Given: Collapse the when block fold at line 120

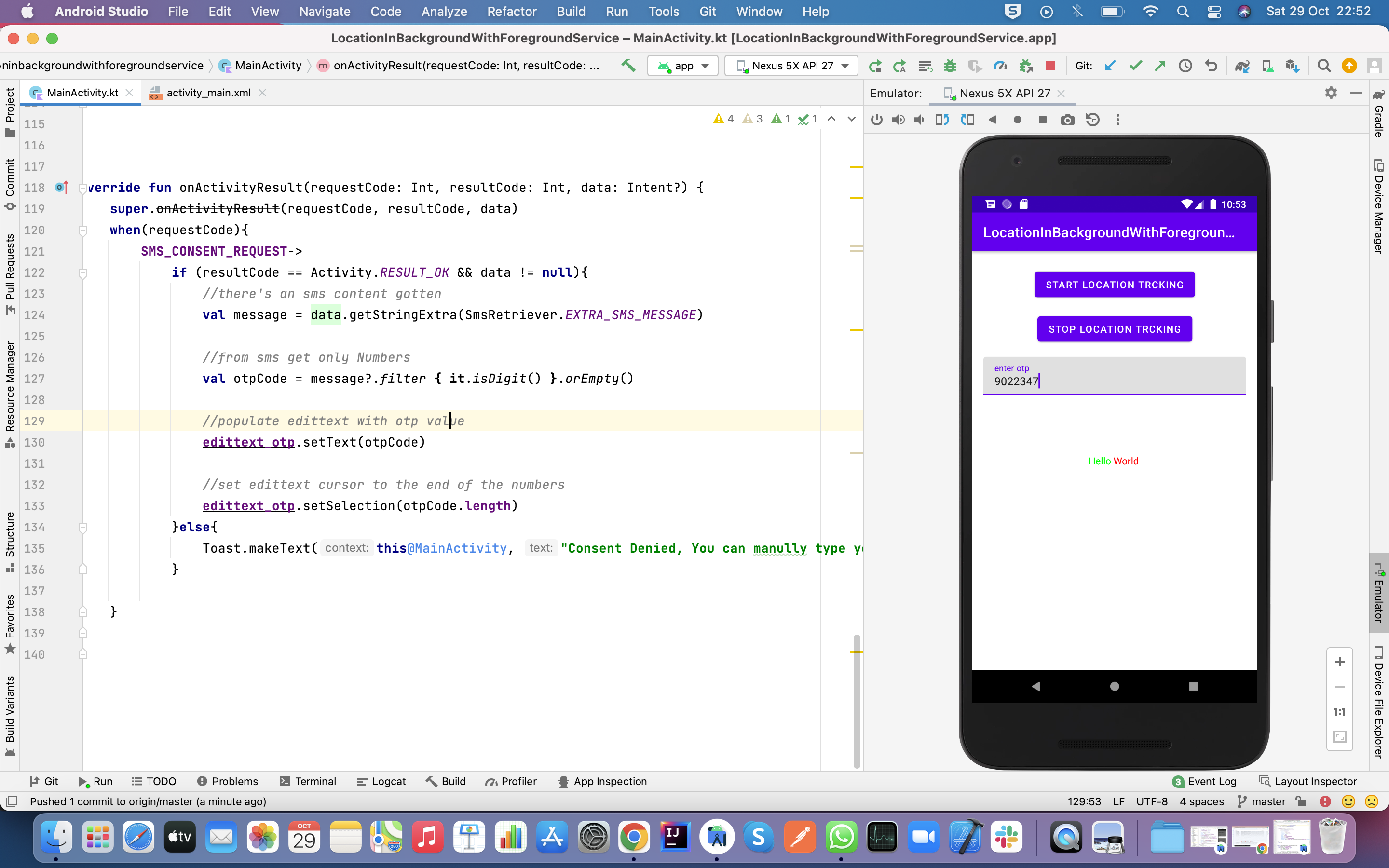Looking at the screenshot, I should tap(84, 231).
